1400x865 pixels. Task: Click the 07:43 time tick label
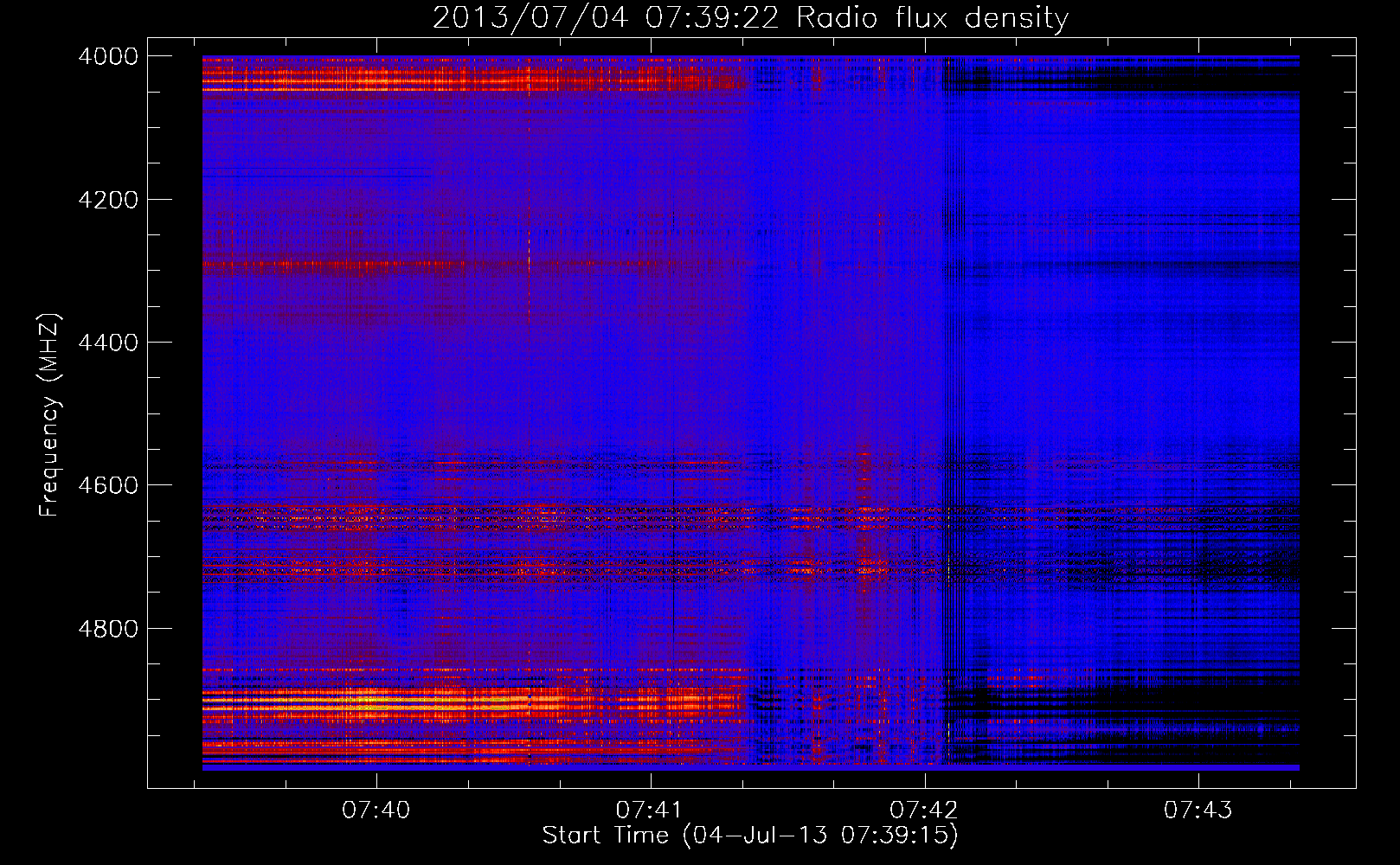pos(1198,811)
